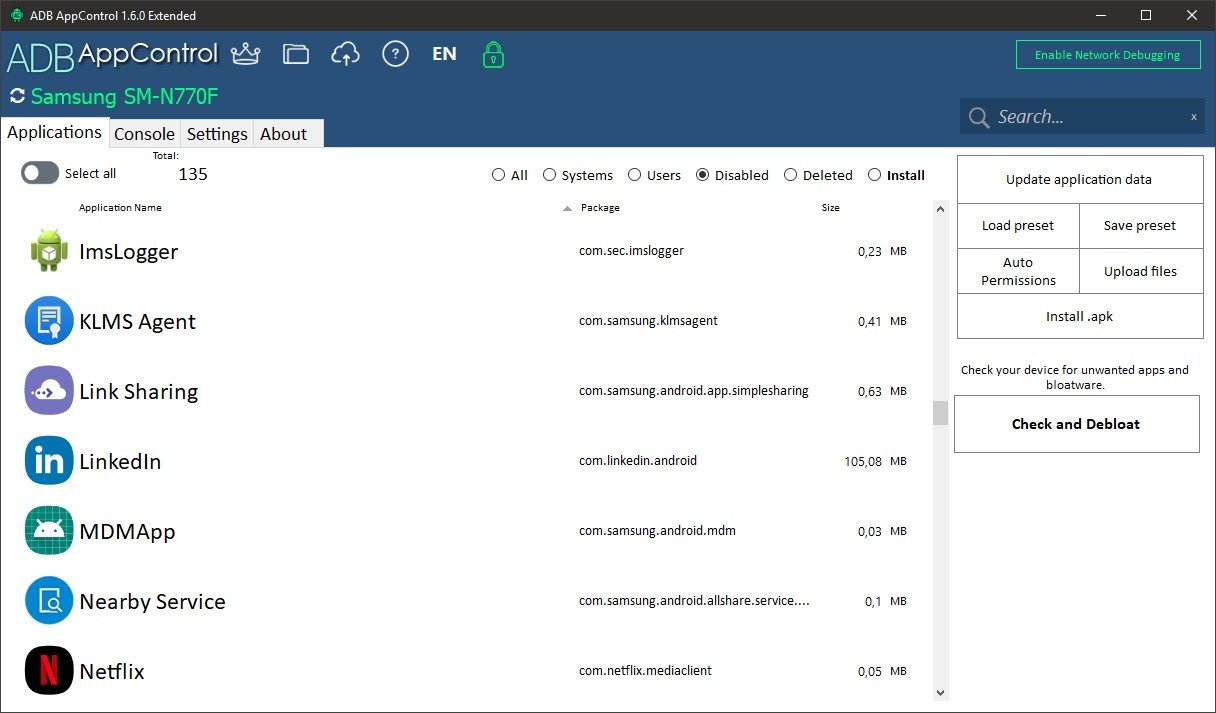Click the ADB AppControl logo
Screen dimensions: 1216x713
point(112,55)
